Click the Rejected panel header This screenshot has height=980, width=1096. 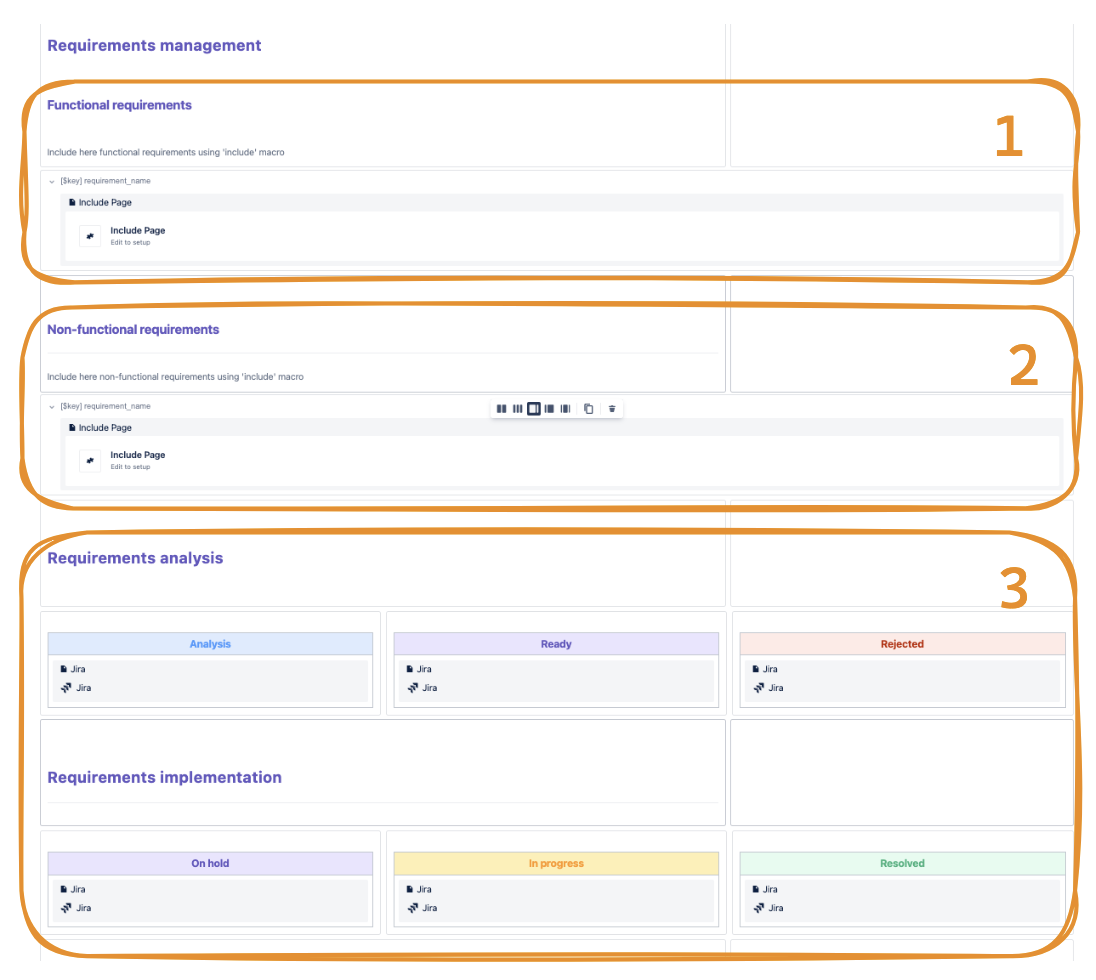tap(902, 644)
